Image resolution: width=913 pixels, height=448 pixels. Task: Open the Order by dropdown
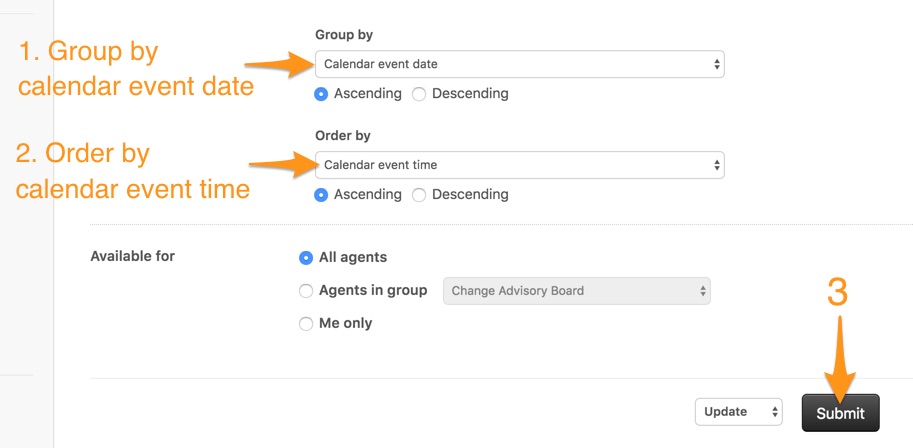[519, 165]
